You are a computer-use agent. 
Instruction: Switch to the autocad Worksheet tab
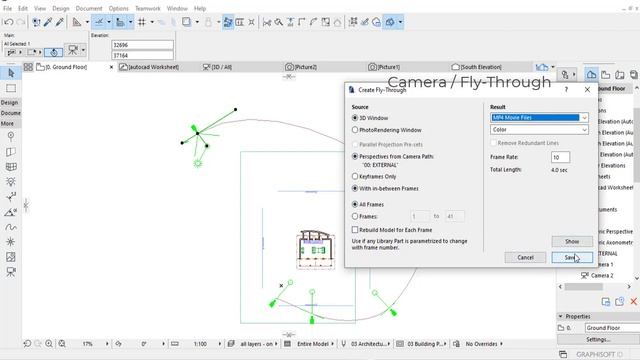pos(154,67)
